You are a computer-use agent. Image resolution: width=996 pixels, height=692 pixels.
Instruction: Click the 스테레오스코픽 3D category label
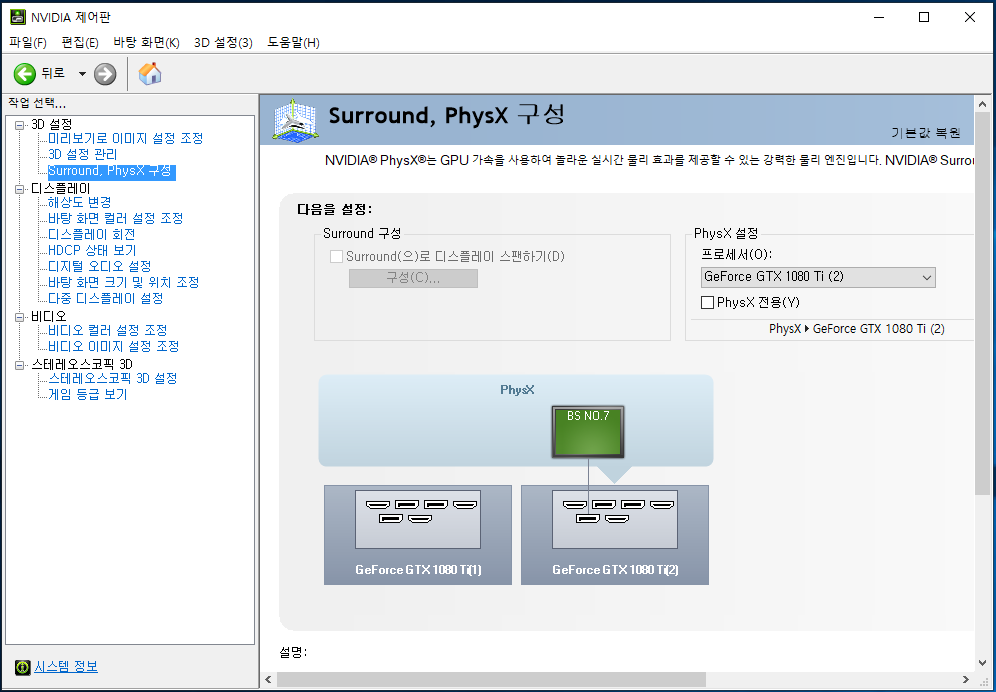point(82,365)
